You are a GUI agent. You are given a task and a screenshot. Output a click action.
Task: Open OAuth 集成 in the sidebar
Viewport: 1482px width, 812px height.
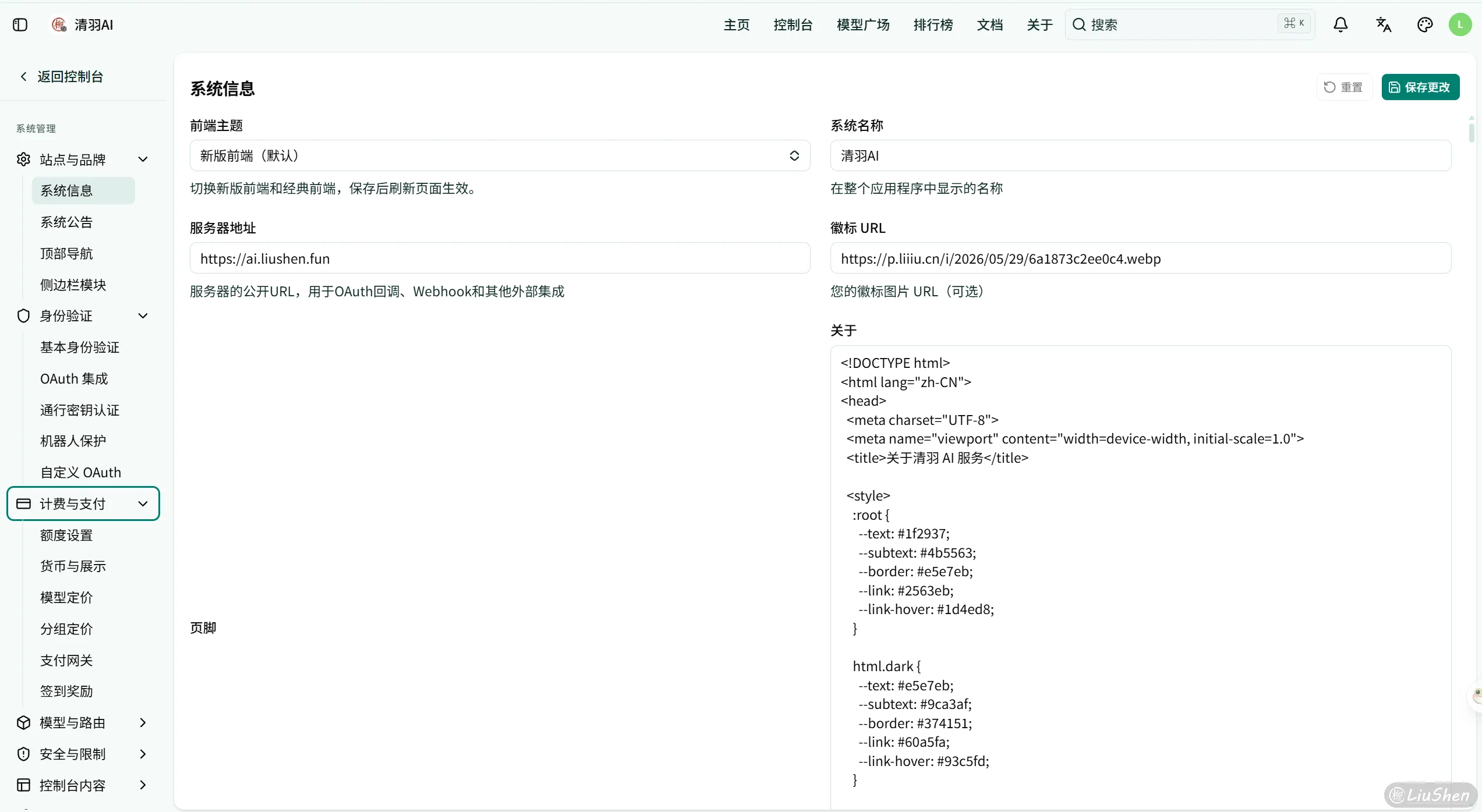click(x=74, y=378)
